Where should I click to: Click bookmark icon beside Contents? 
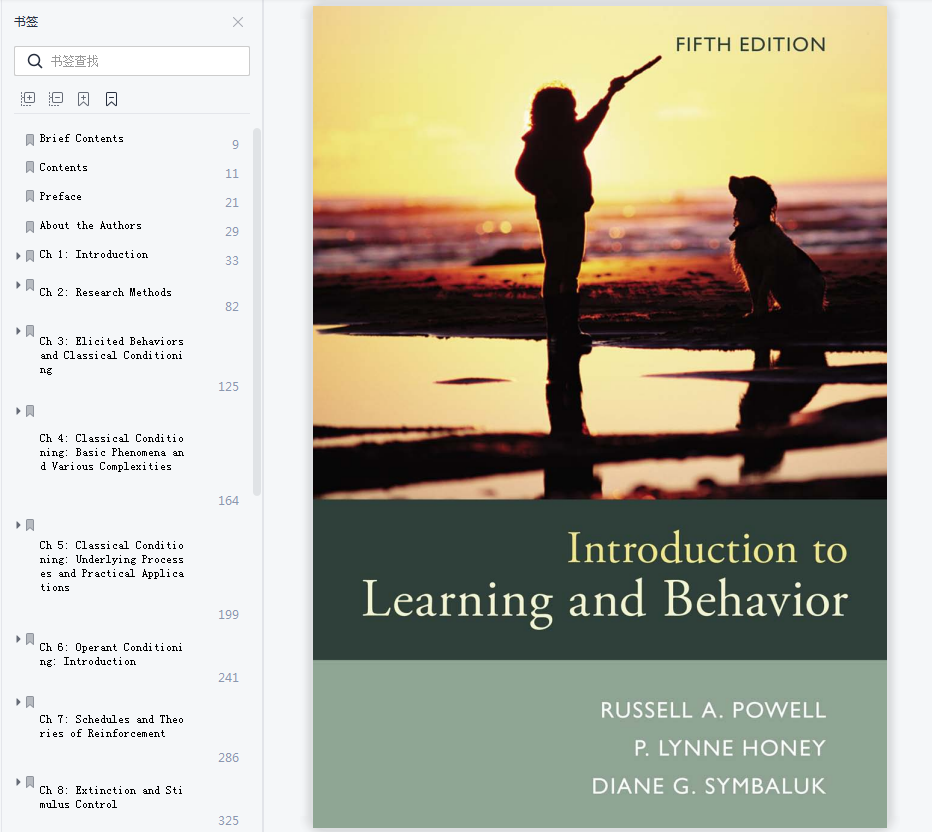coord(30,168)
